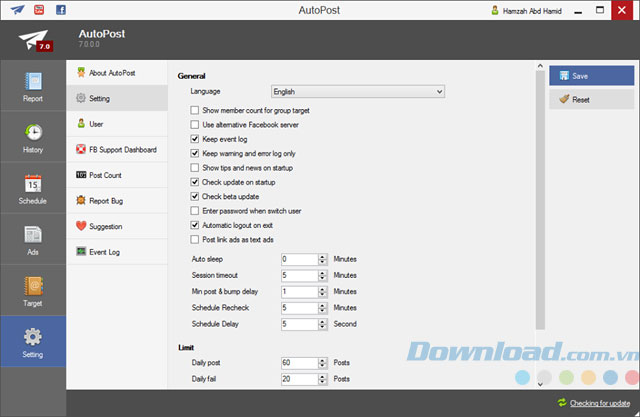Image resolution: width=640 pixels, height=417 pixels.
Task: Click the settings panel vertical scrollbar
Action: 540,200
